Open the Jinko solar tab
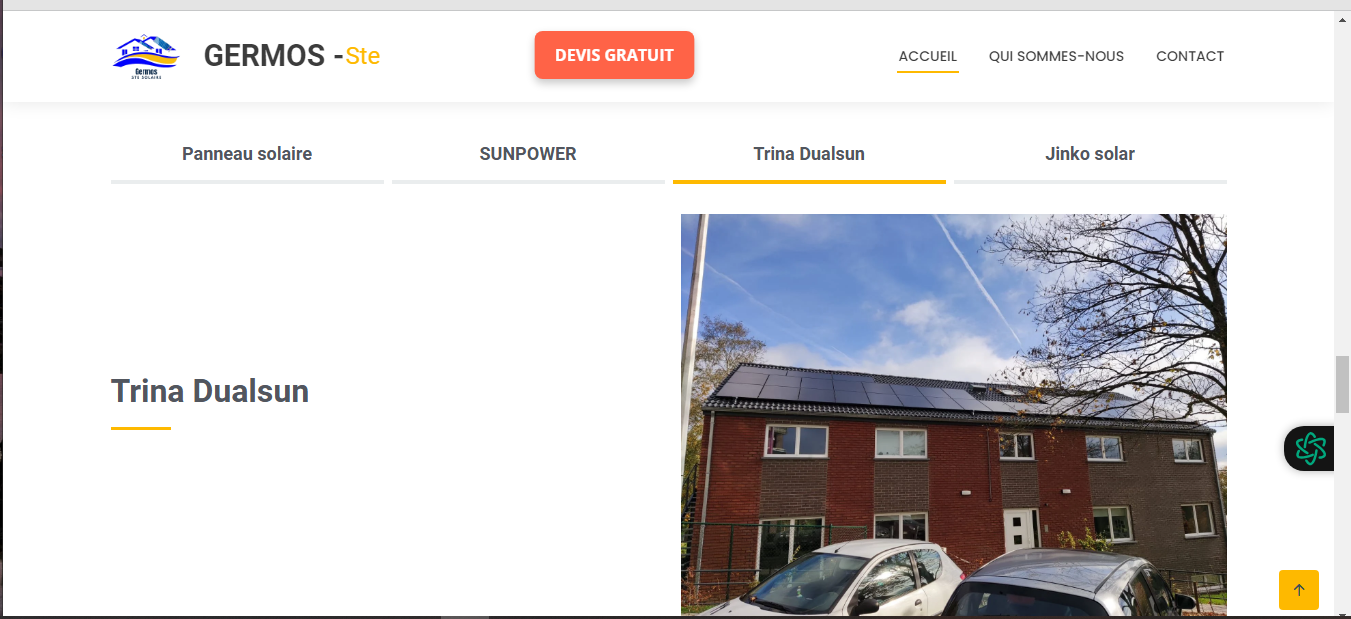 tap(1090, 155)
